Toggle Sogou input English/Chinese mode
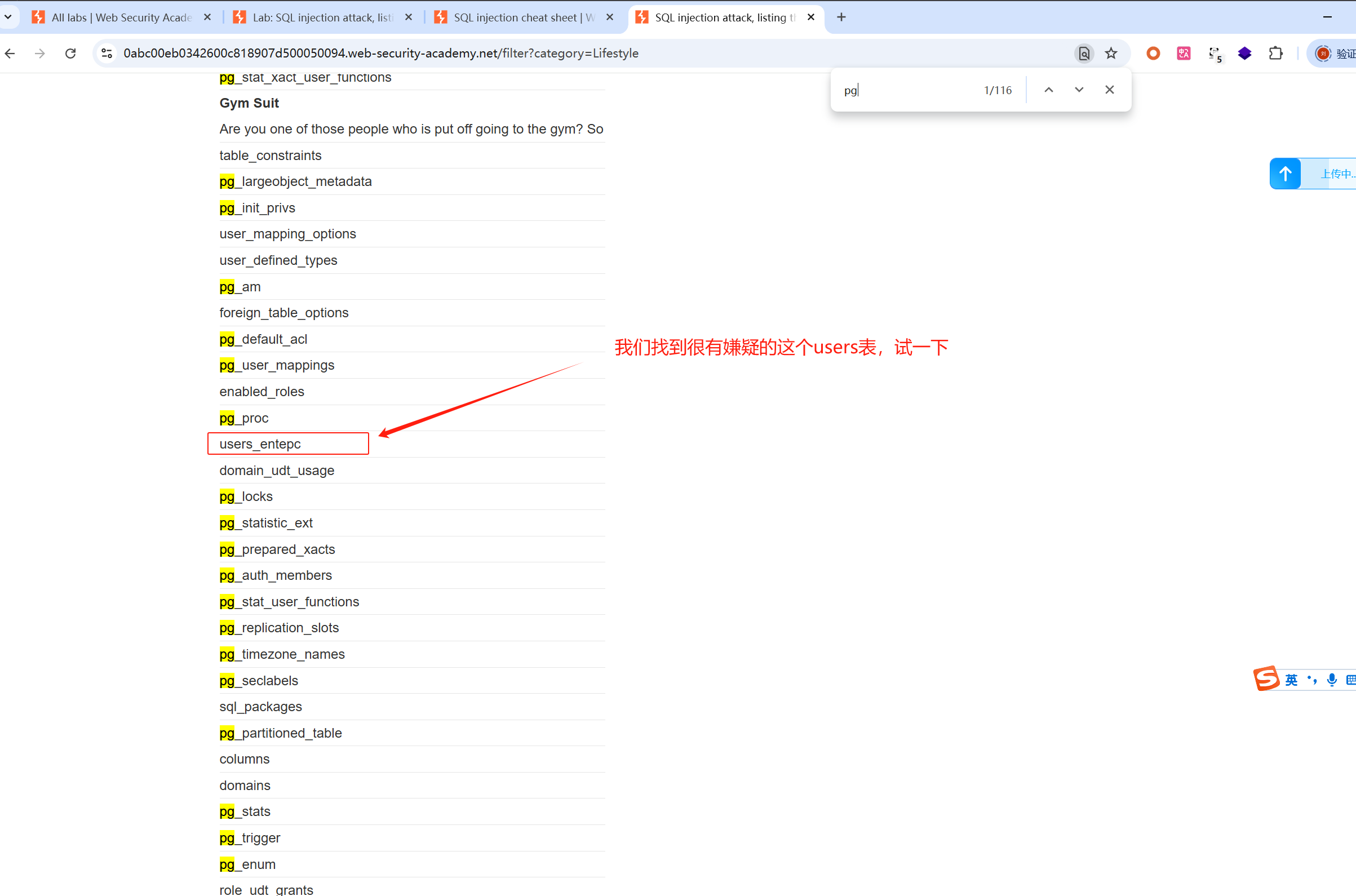The height and width of the screenshot is (896, 1356). click(1291, 680)
